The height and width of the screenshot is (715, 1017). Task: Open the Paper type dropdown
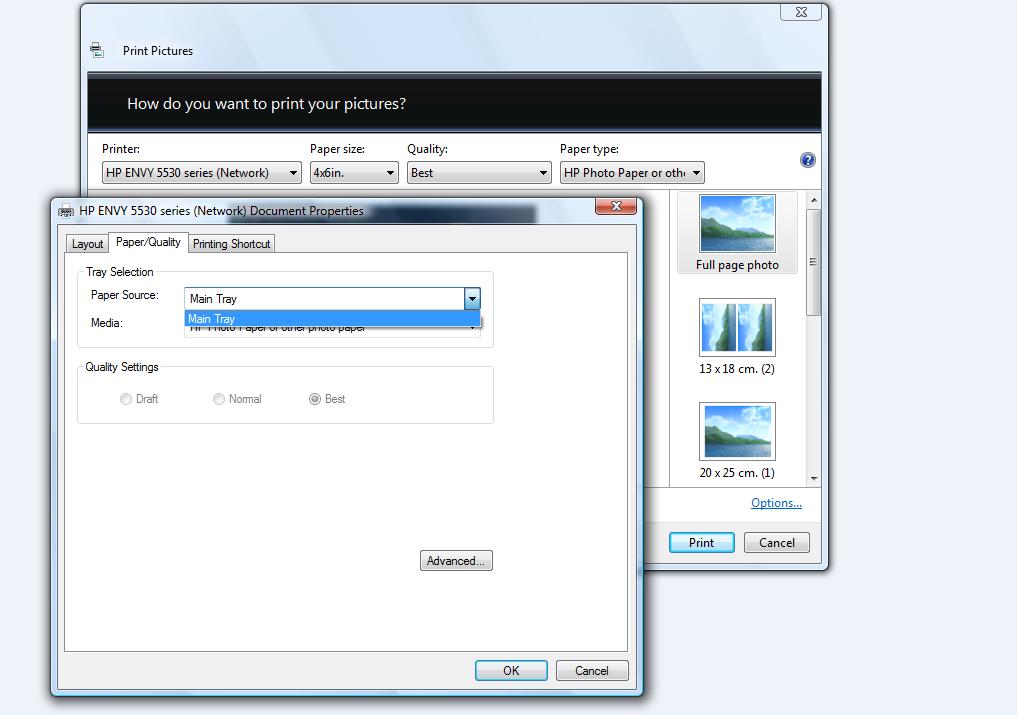click(632, 173)
